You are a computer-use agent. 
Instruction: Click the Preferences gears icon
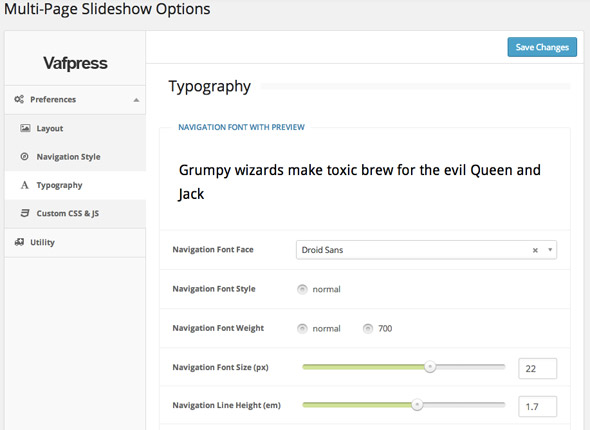(19, 99)
